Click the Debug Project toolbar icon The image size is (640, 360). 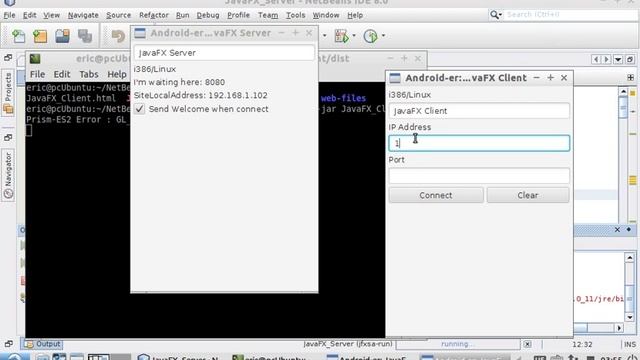341,36
